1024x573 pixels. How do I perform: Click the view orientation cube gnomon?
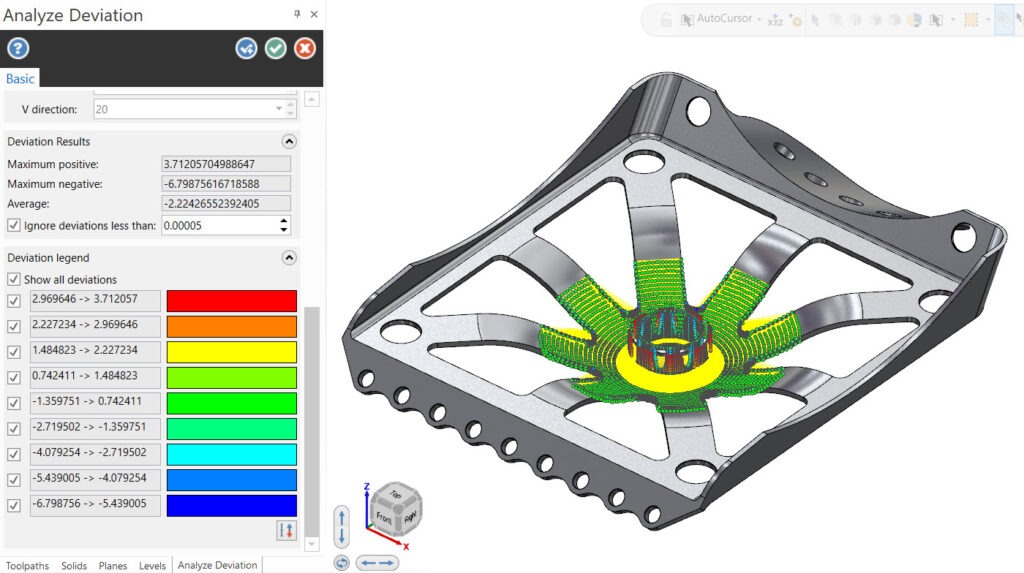(x=395, y=512)
